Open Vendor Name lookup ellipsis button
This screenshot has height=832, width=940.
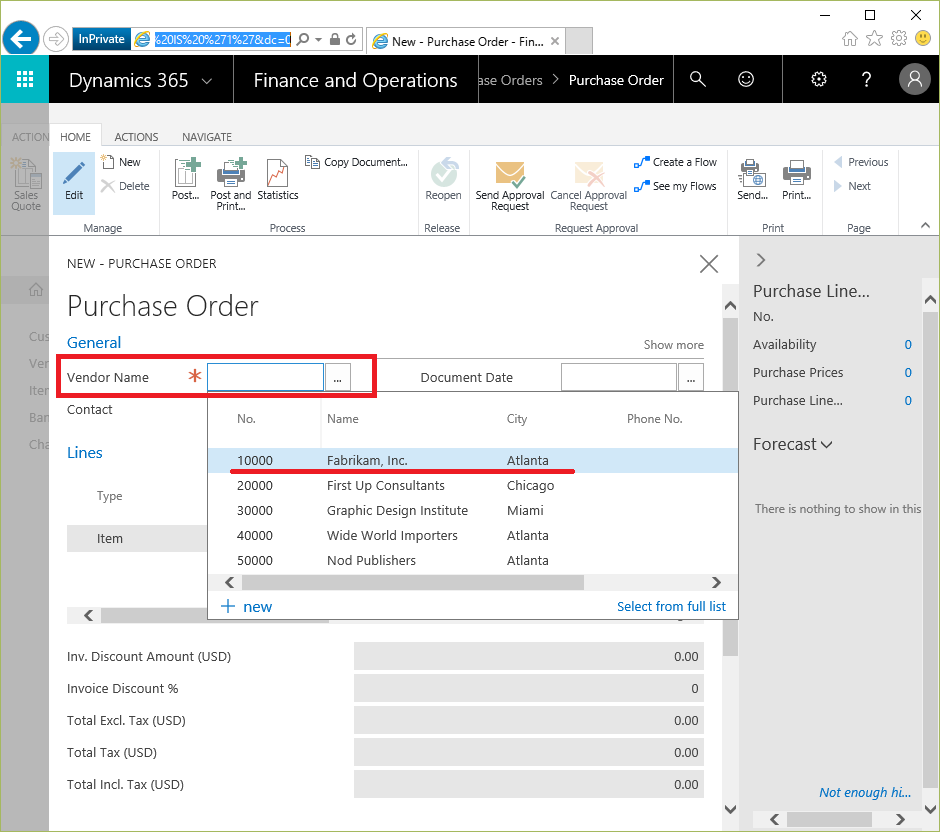[x=338, y=378]
